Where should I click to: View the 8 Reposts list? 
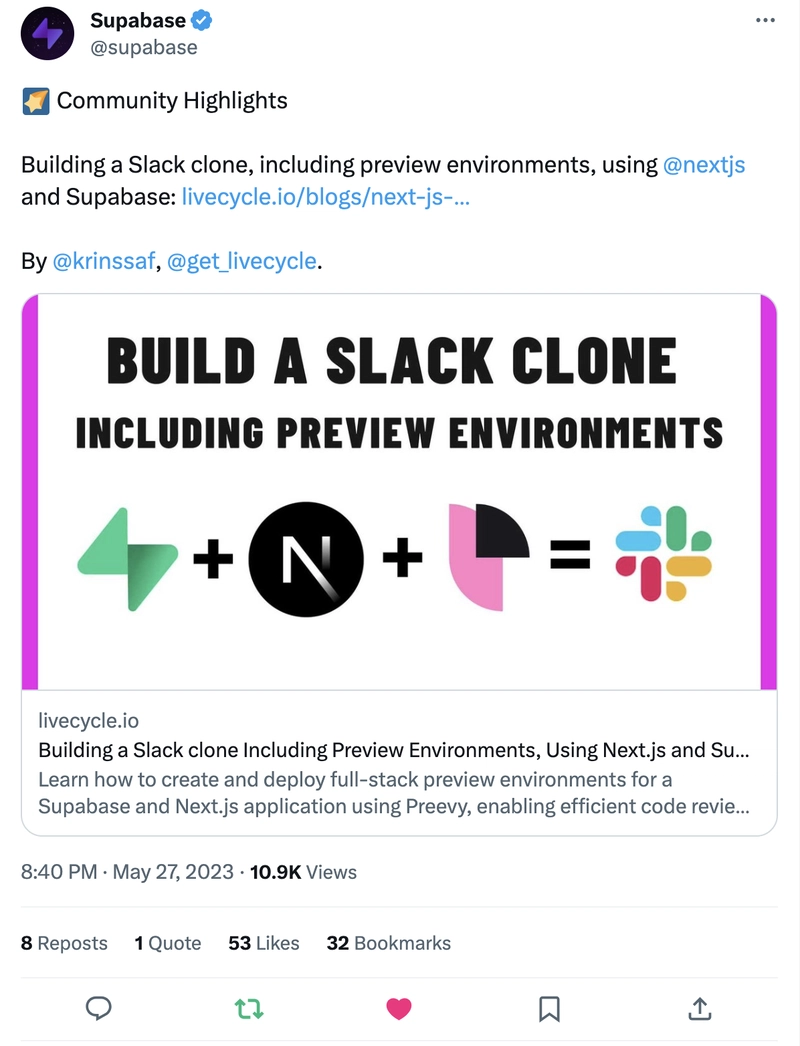(x=64, y=943)
